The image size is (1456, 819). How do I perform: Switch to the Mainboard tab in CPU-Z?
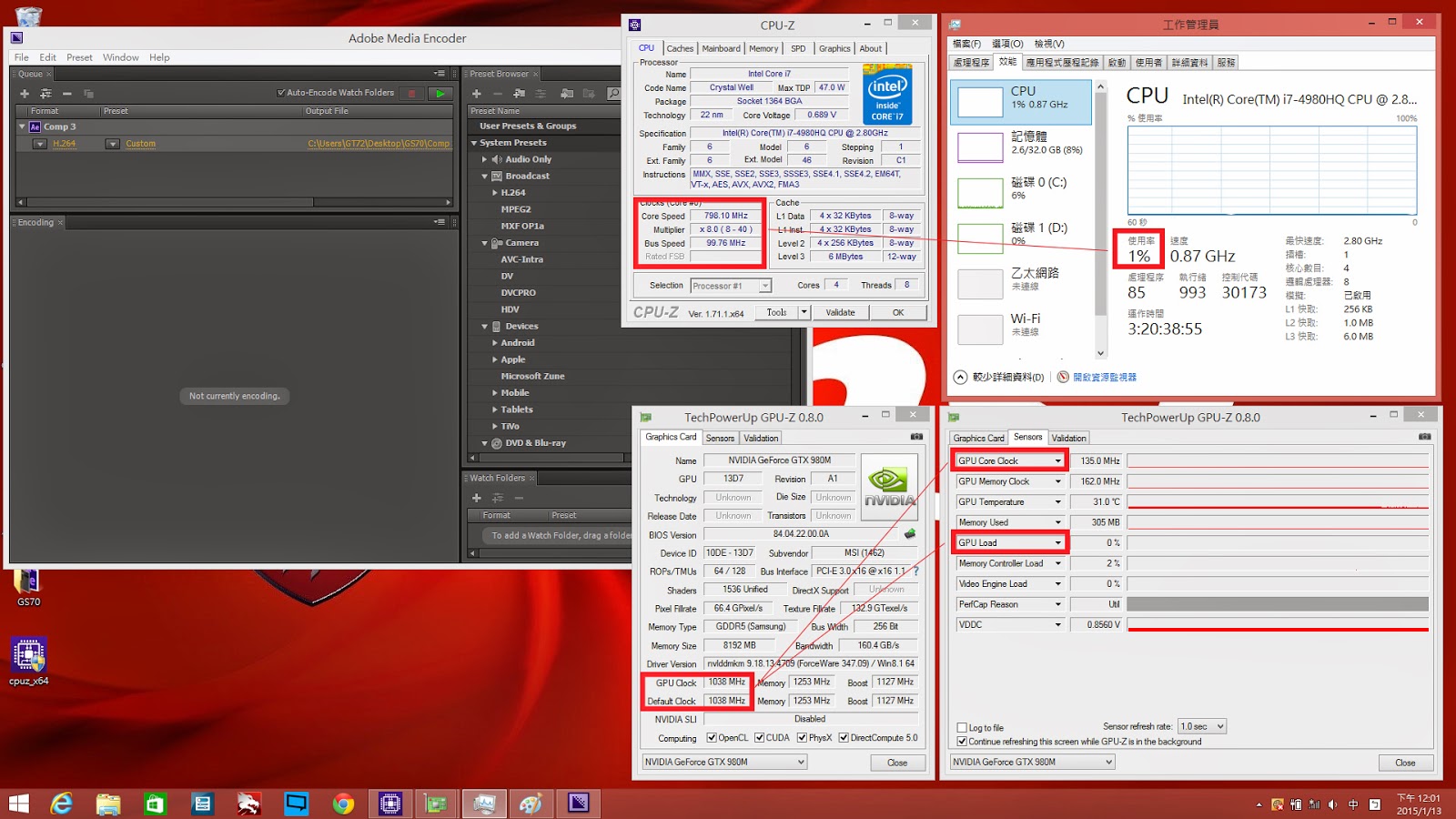pos(721,49)
